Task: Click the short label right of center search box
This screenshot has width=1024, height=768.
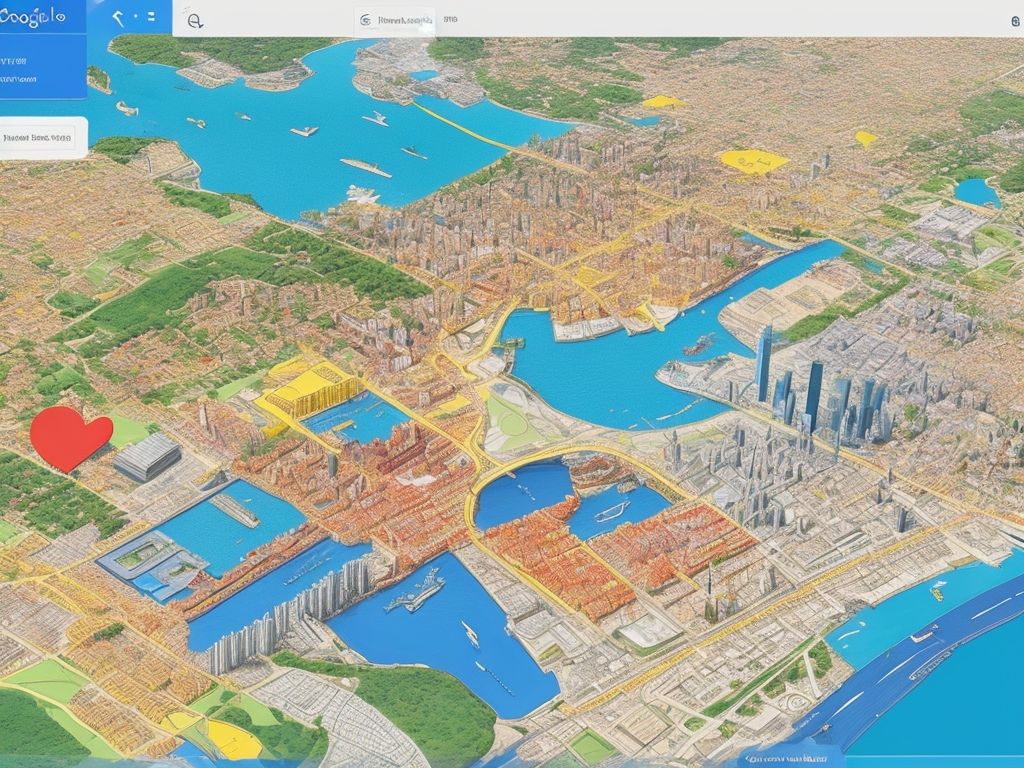Action: point(450,20)
